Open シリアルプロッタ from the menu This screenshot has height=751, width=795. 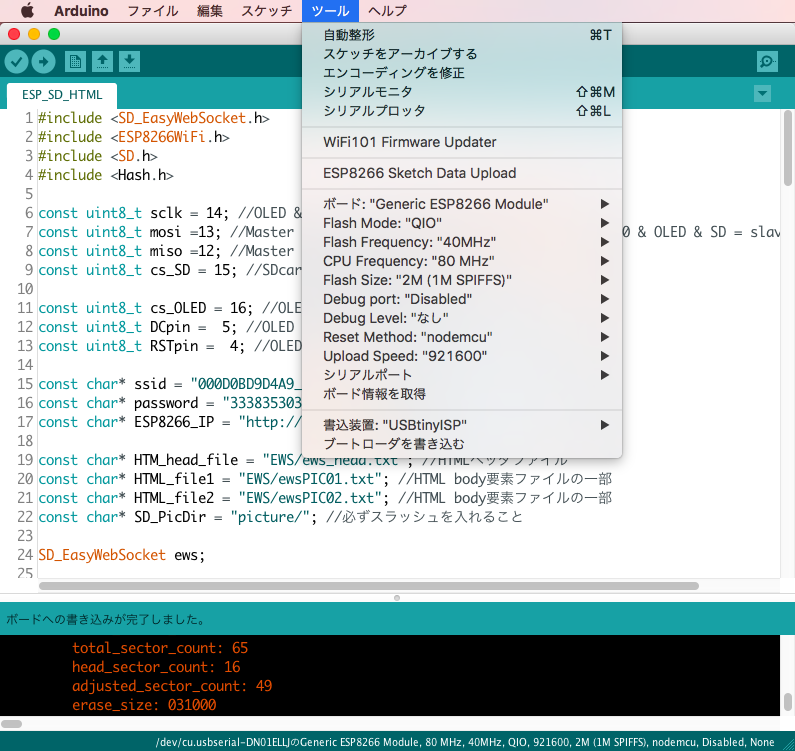click(462, 111)
